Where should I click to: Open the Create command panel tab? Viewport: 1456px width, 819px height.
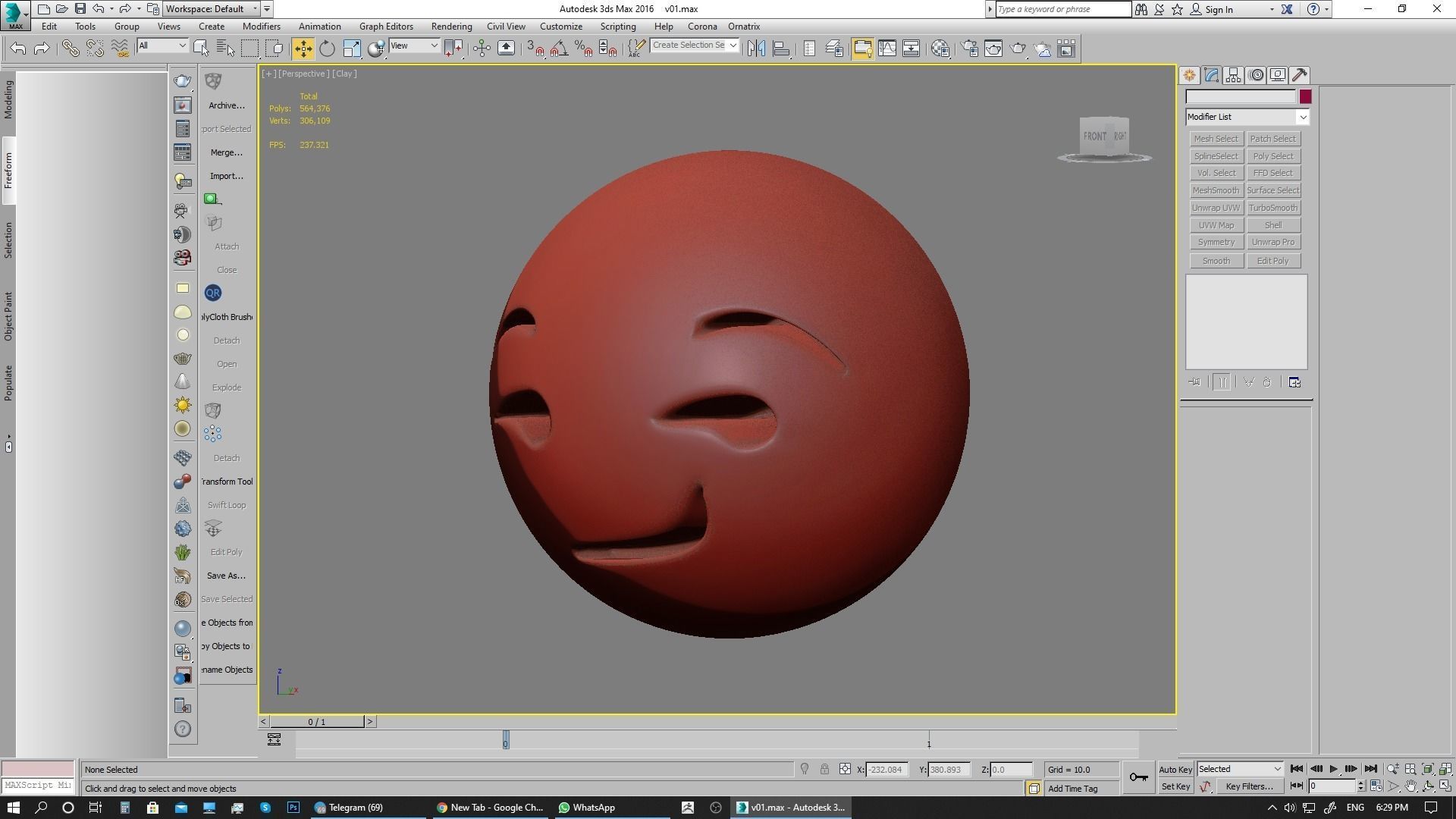pyautogui.click(x=1189, y=75)
